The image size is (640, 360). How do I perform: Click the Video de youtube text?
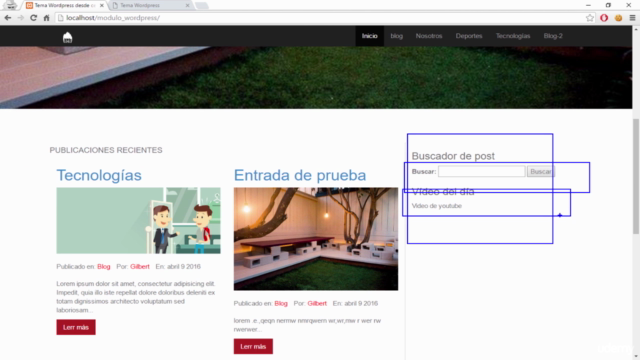point(437,206)
